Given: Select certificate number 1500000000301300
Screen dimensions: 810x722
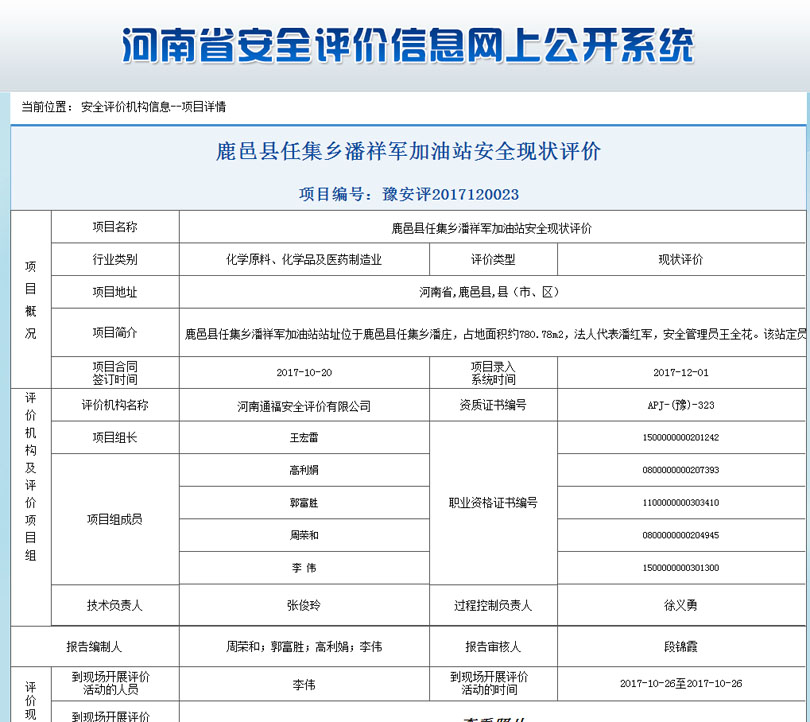Looking at the screenshot, I should 680,568.
